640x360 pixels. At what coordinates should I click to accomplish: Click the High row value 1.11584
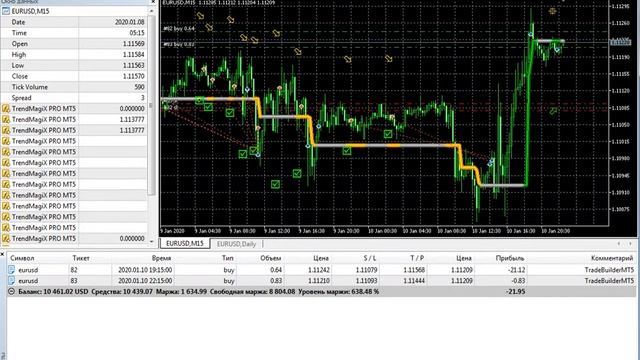(x=133, y=54)
